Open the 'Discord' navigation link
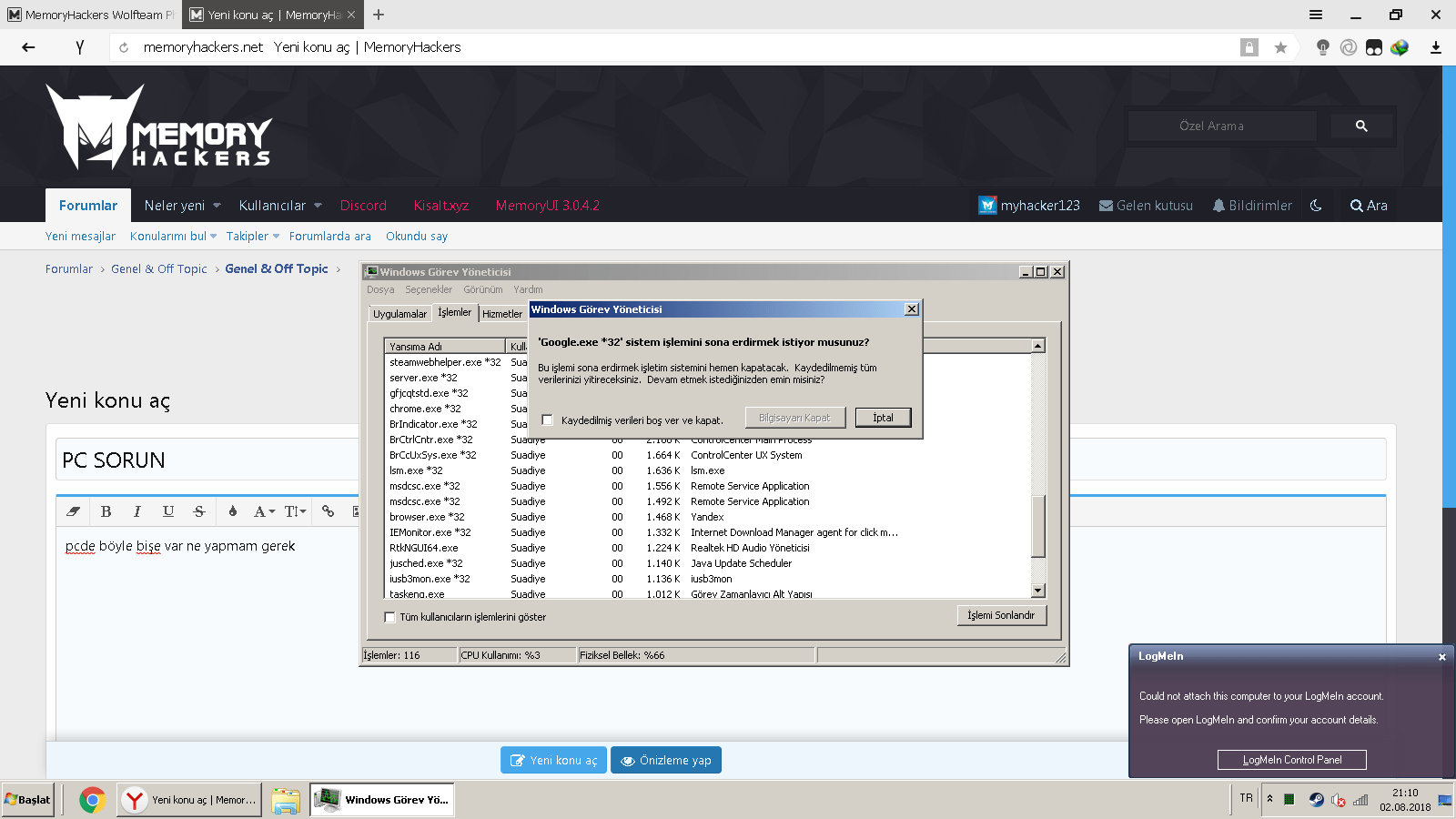This screenshot has height=819, width=1456. pyautogui.click(x=363, y=206)
